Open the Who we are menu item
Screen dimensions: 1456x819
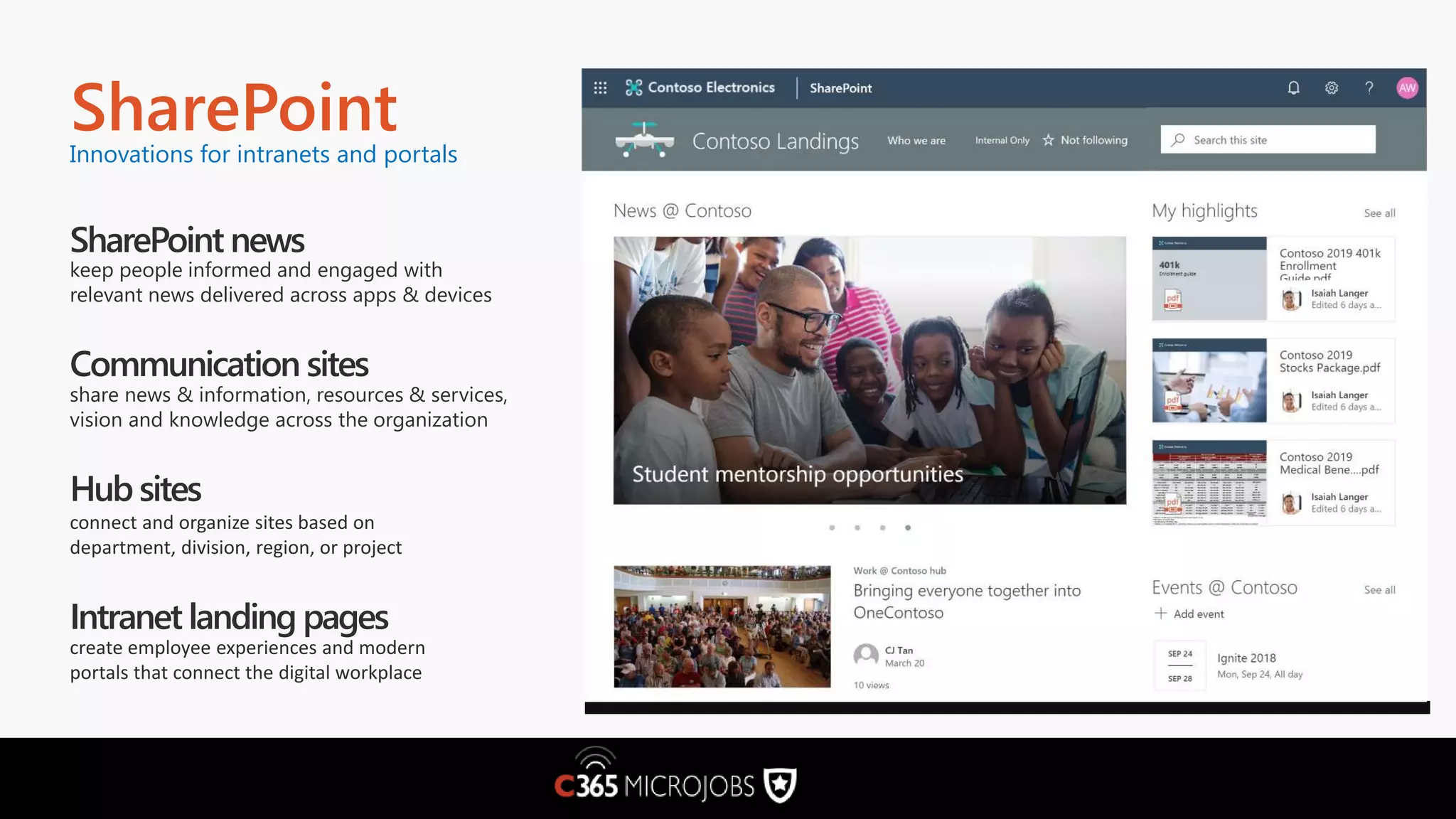pos(916,141)
